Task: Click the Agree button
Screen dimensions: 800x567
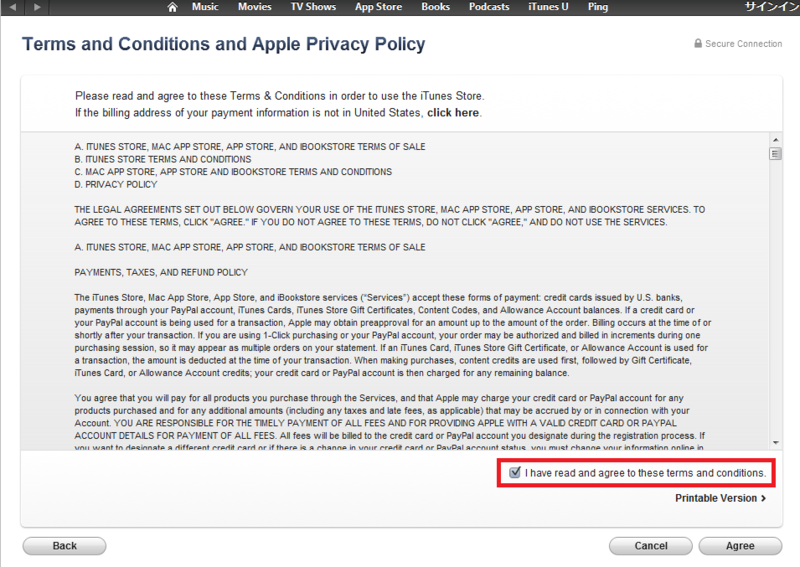Action: tap(740, 546)
